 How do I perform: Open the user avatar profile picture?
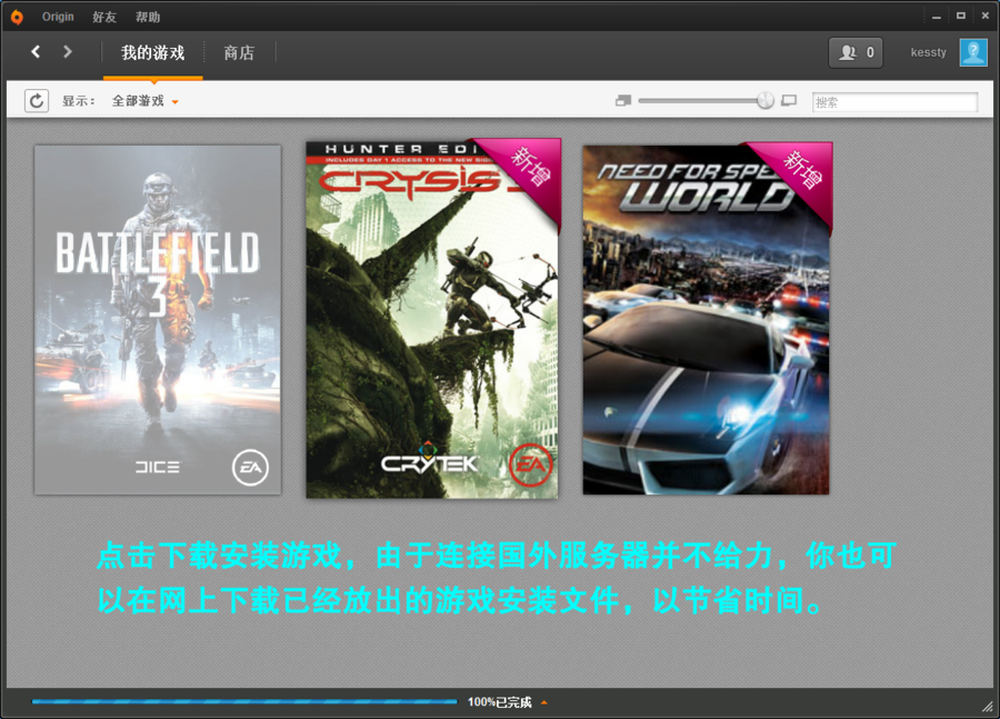coord(973,52)
